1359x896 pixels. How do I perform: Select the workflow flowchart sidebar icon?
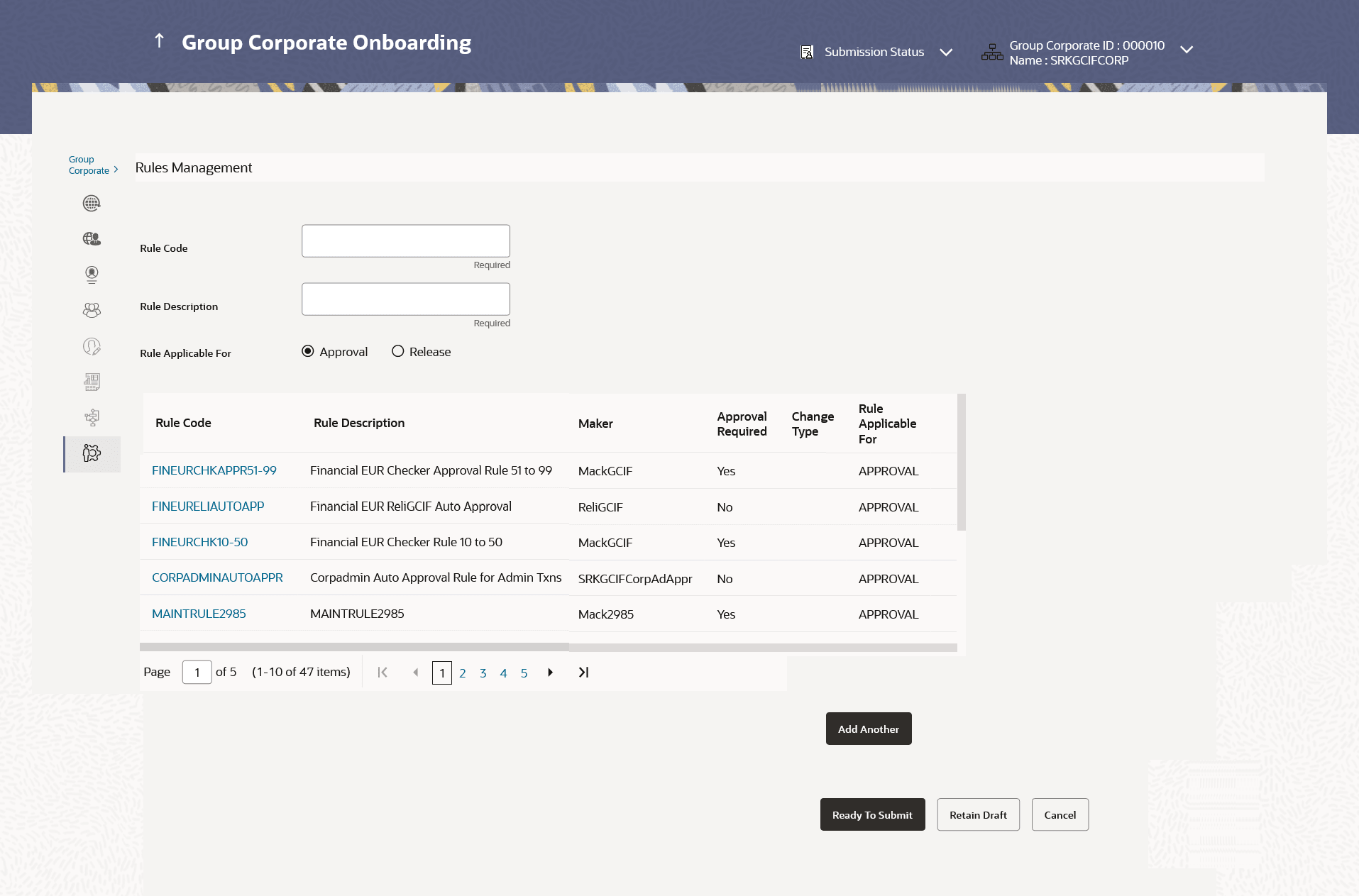(x=92, y=417)
